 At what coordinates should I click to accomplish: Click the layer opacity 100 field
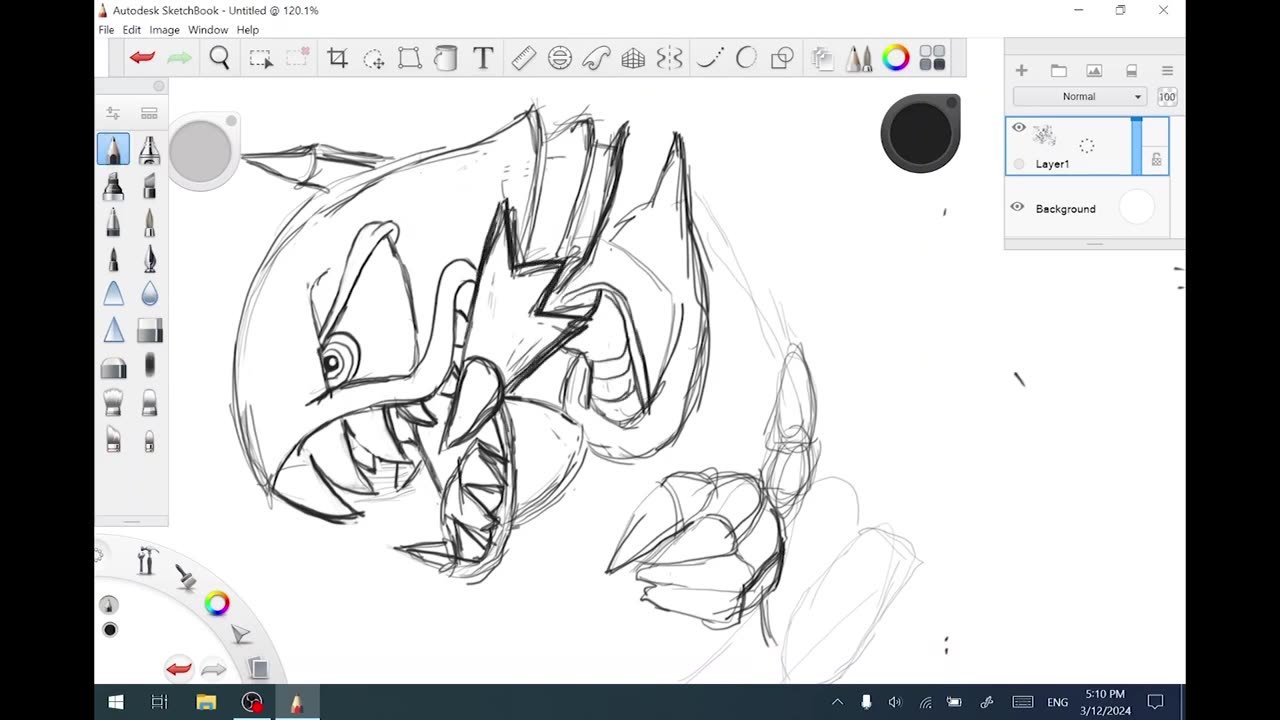[1167, 96]
